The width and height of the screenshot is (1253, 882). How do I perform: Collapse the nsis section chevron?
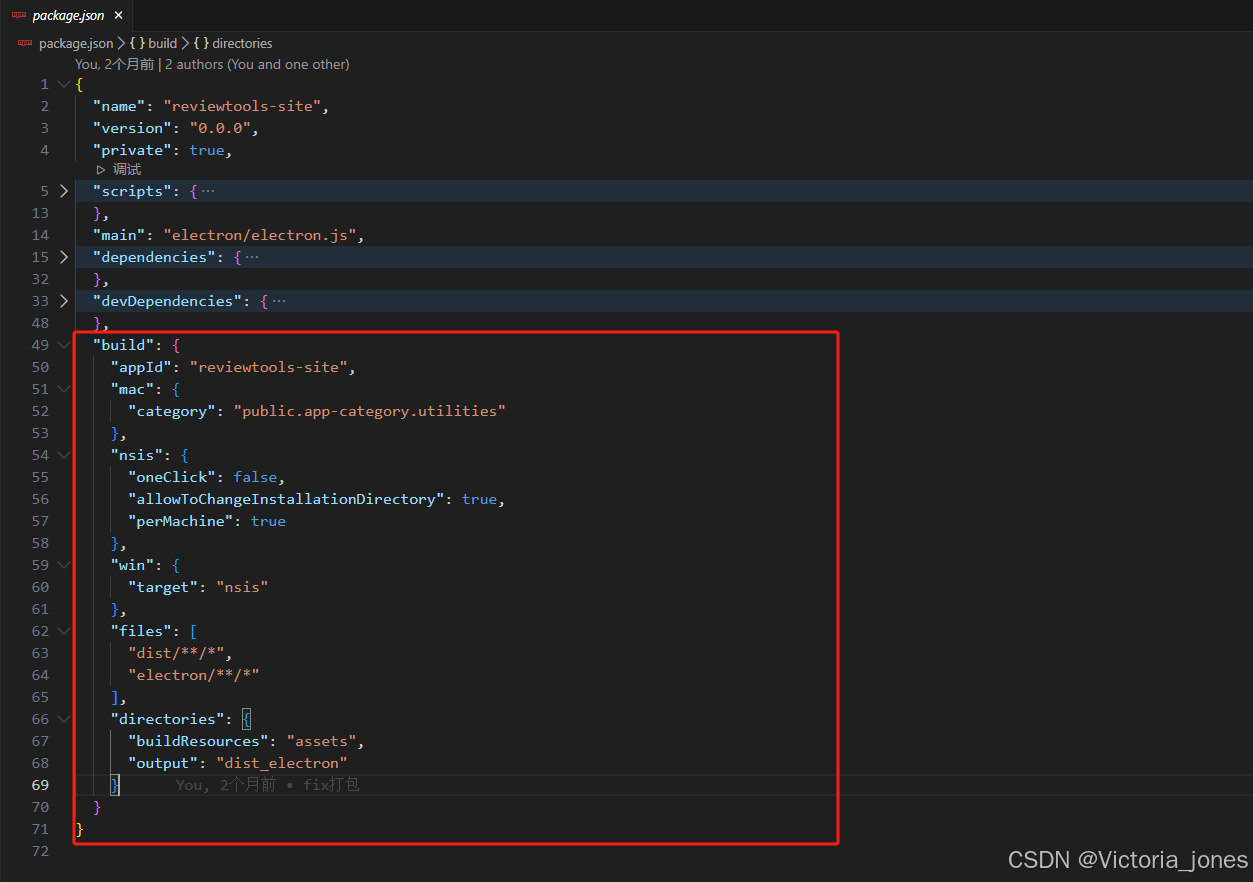[63, 454]
